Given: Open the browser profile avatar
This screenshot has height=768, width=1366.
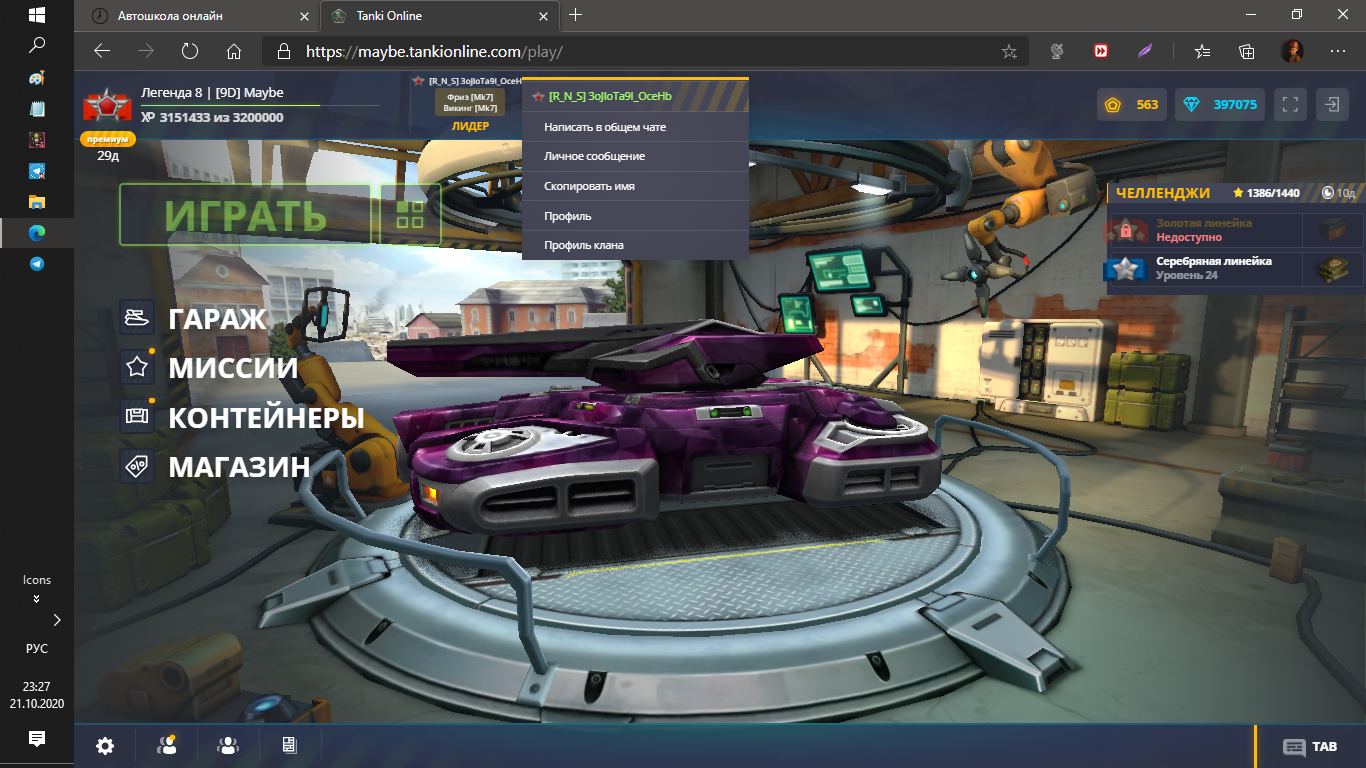Looking at the screenshot, I should tap(1292, 51).
